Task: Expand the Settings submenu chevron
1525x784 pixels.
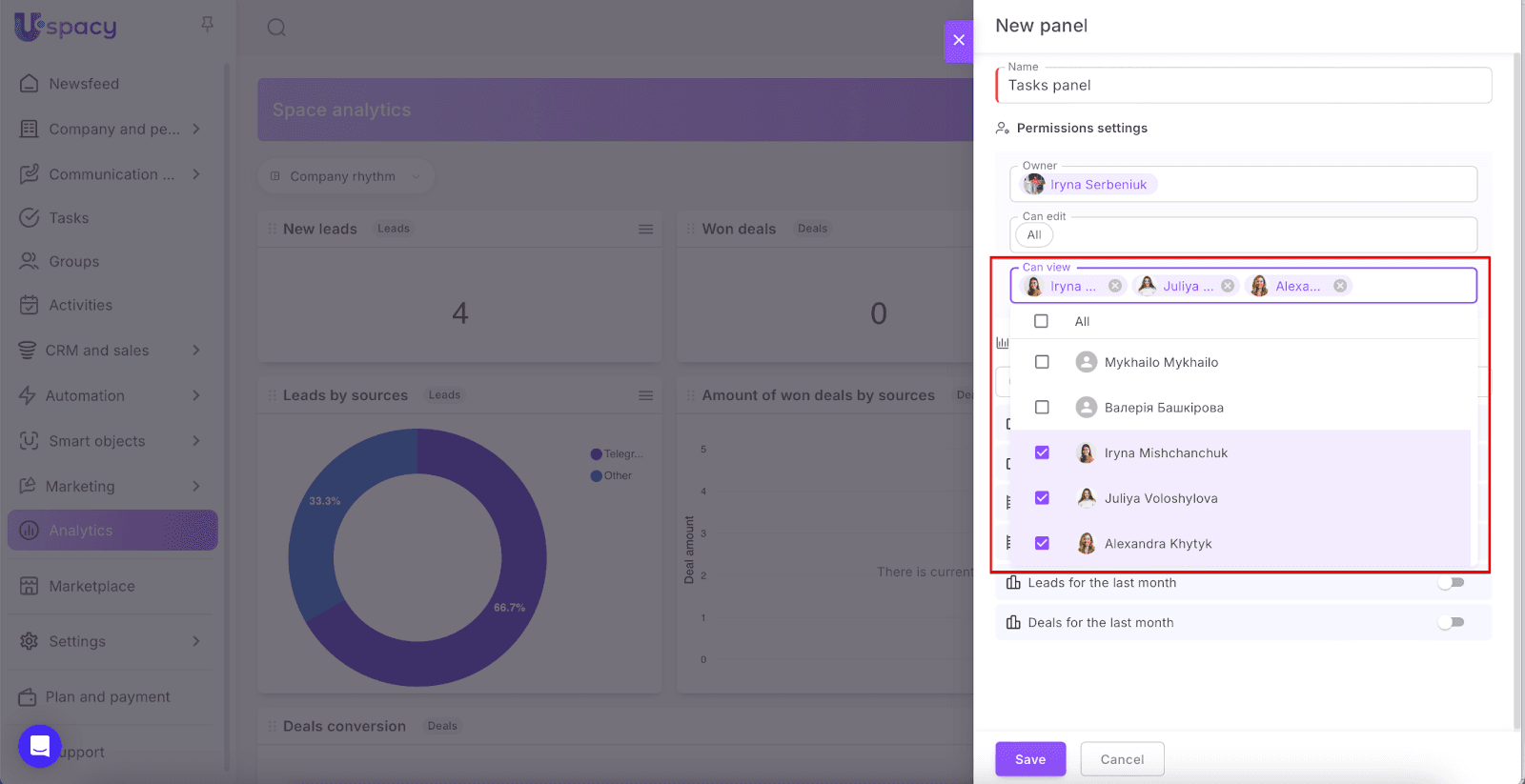Action: (x=196, y=641)
